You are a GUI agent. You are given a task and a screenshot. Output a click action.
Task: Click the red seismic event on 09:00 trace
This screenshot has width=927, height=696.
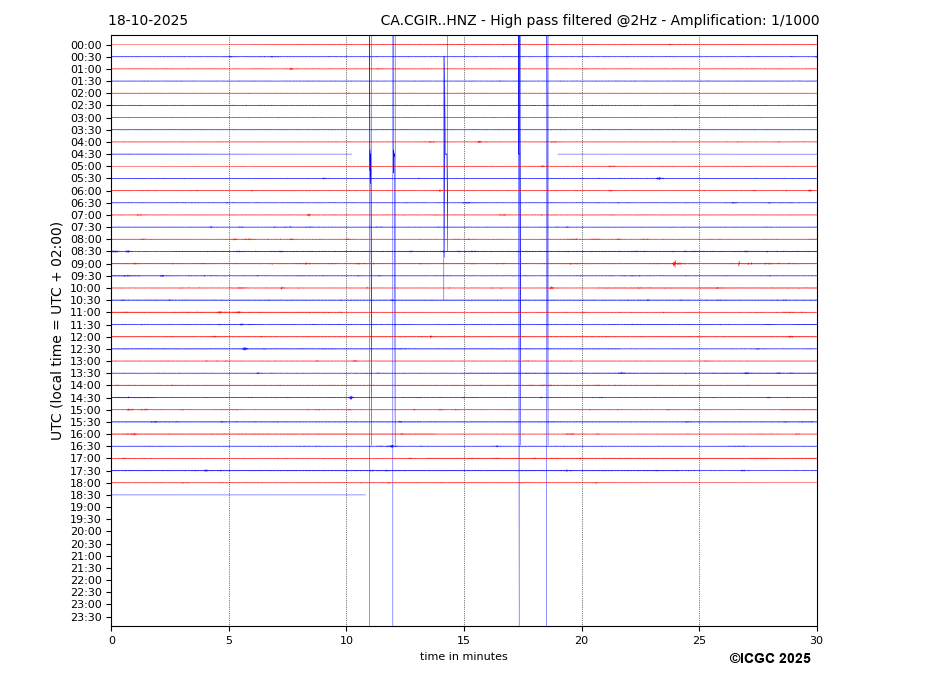coord(674,264)
